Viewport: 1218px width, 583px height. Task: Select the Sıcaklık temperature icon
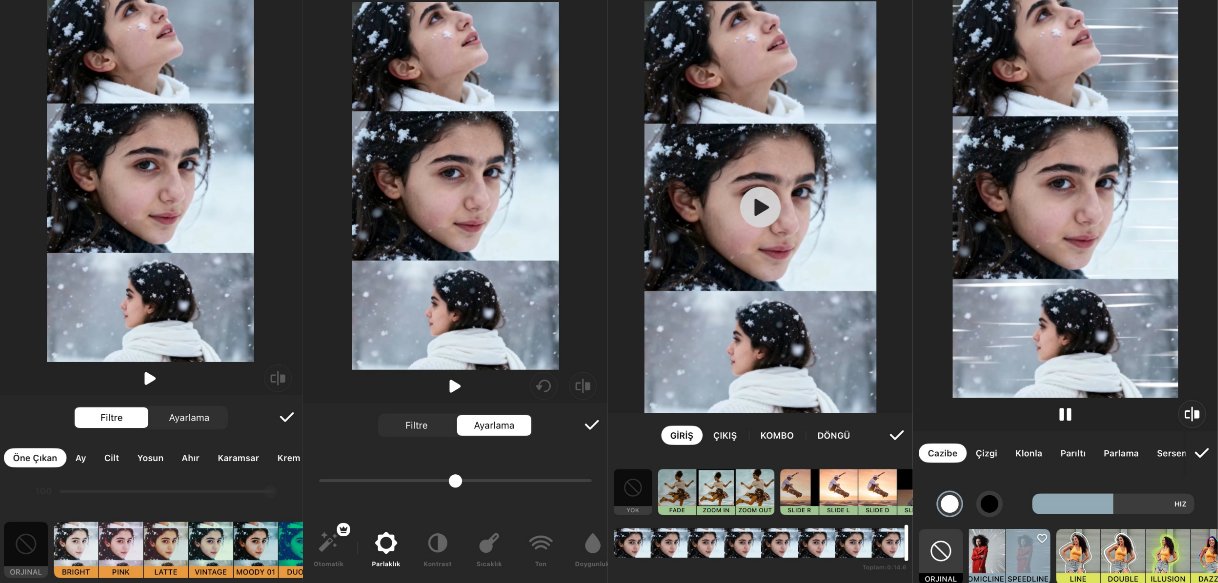click(489, 543)
